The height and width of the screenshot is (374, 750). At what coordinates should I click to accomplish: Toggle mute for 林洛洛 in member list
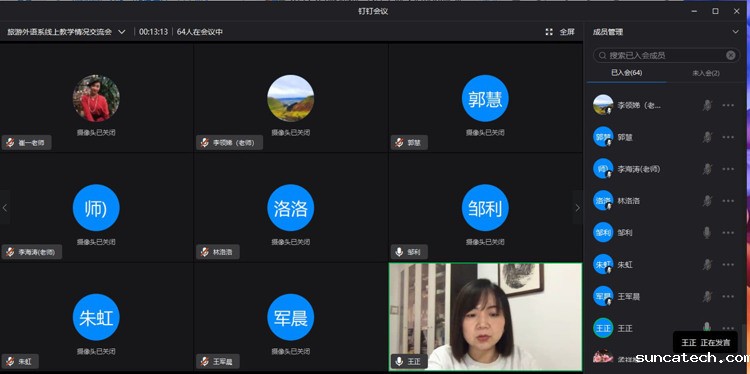click(707, 201)
